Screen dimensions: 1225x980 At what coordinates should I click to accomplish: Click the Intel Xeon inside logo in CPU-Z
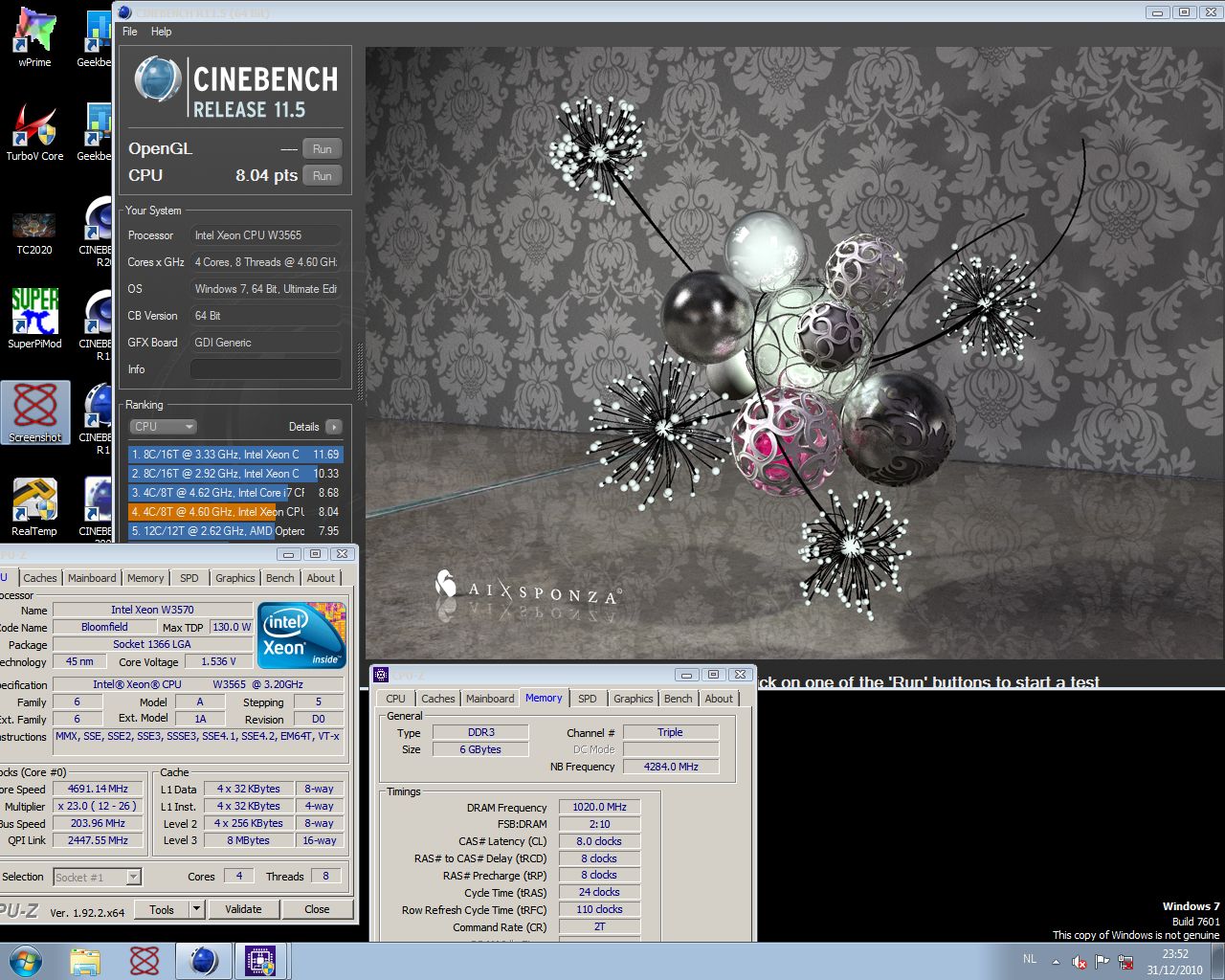[x=302, y=635]
